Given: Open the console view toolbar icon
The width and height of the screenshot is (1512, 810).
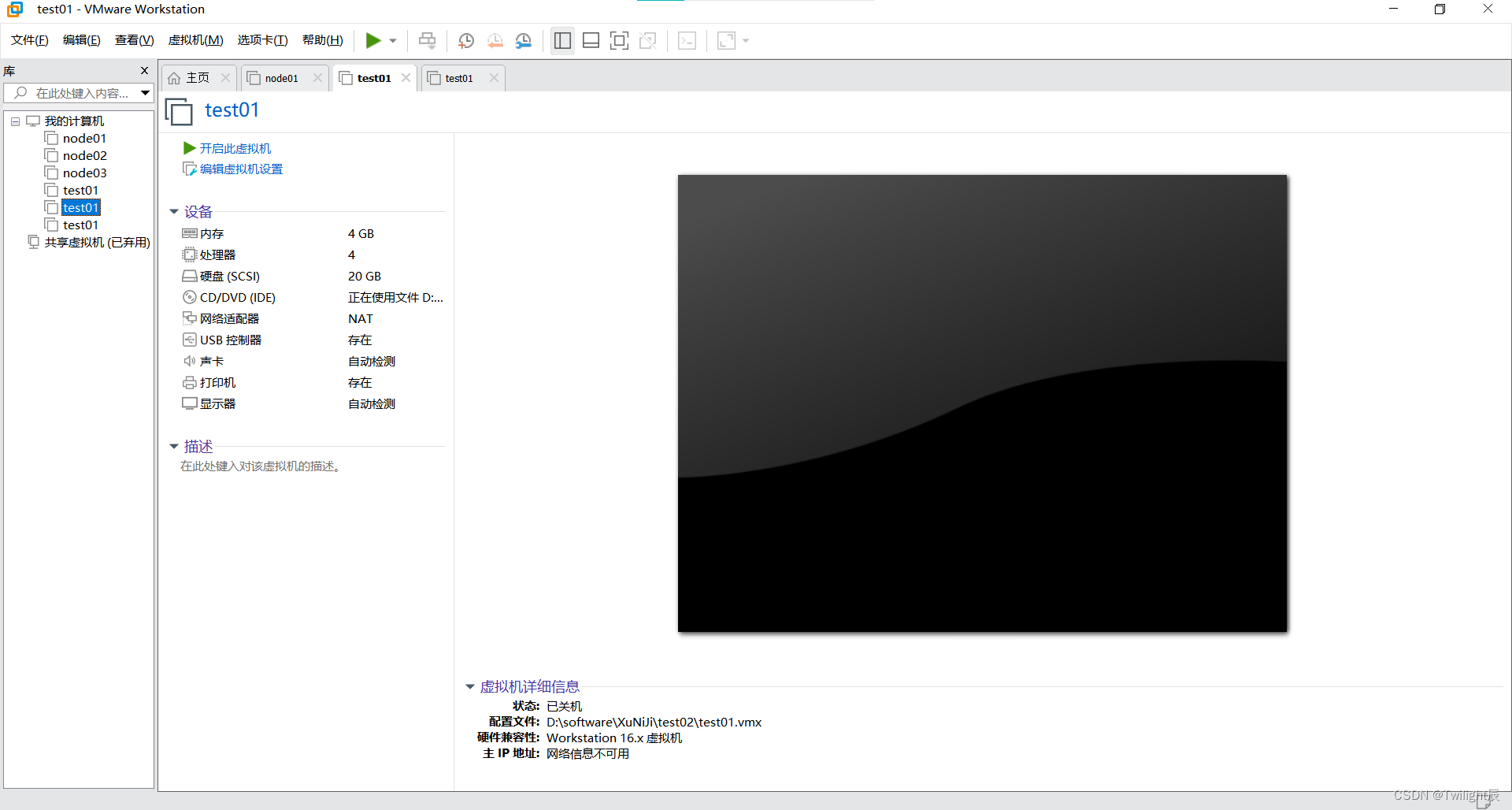Looking at the screenshot, I should tap(687, 40).
